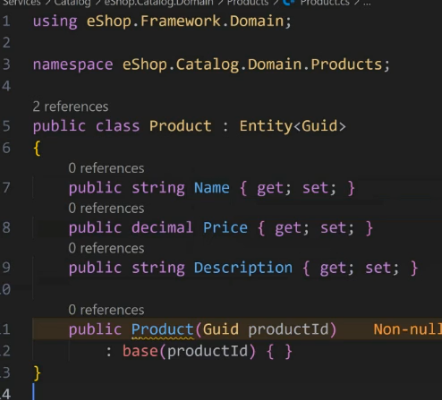Click 'productId' inside the base call
The width and height of the screenshot is (442, 400).
click(x=207, y=351)
